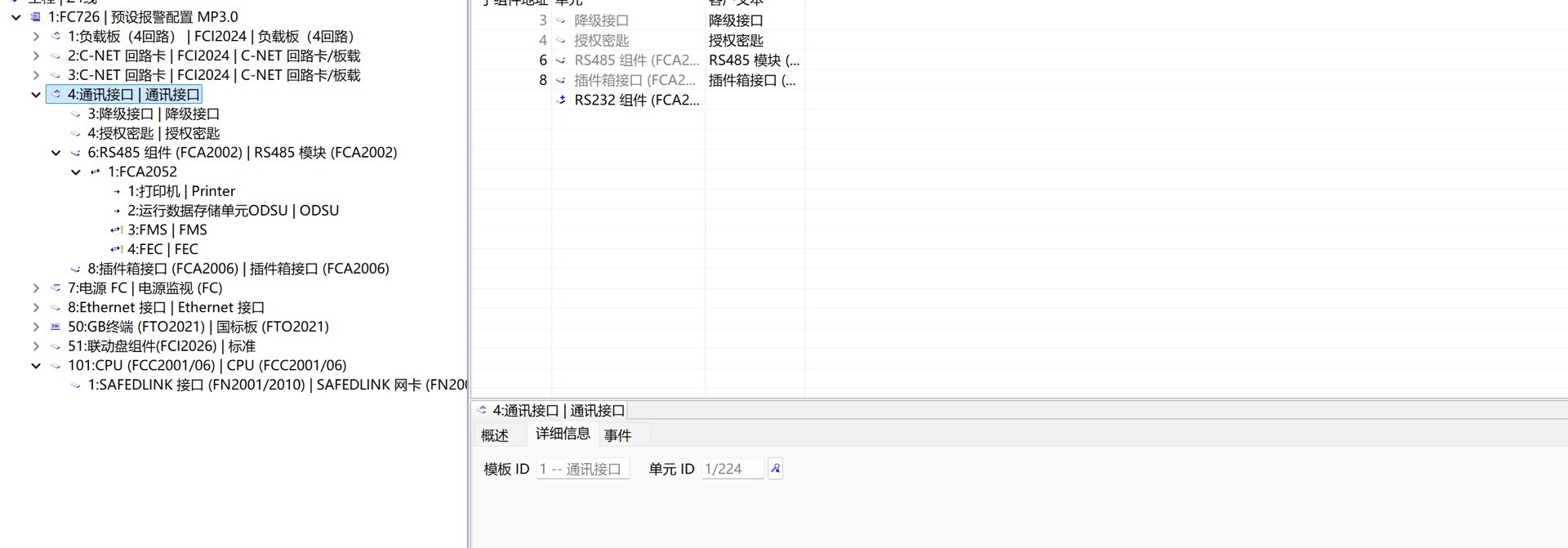Click the icon beside 3:降级接口 tree row

[x=76, y=114]
